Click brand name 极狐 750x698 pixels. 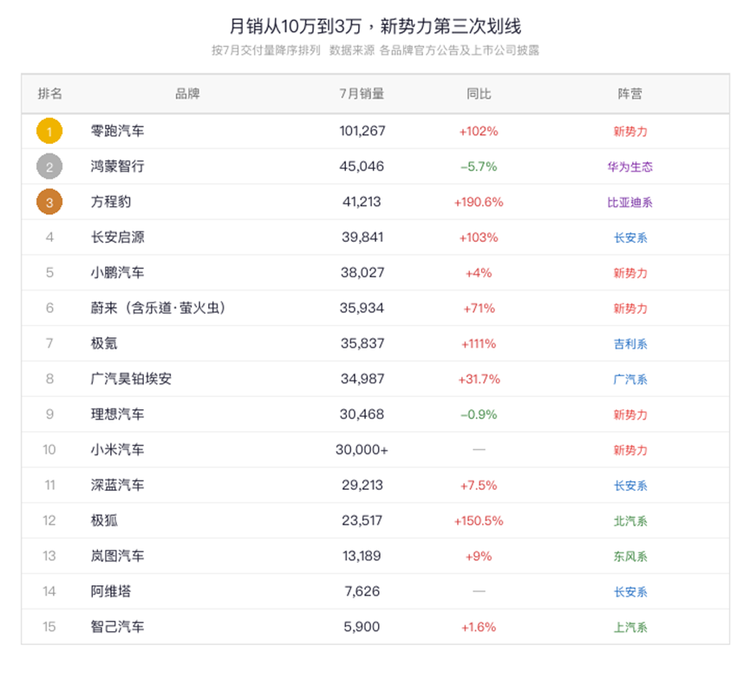coord(104,521)
